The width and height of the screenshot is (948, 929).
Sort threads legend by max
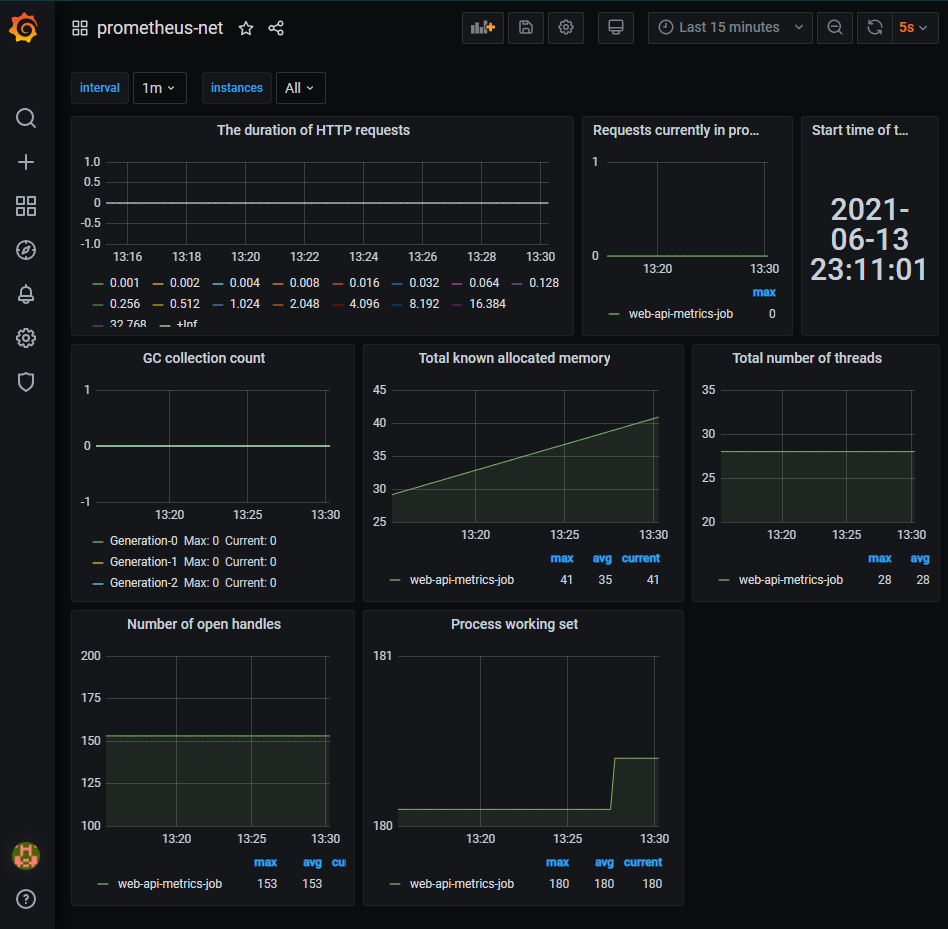click(x=880, y=558)
